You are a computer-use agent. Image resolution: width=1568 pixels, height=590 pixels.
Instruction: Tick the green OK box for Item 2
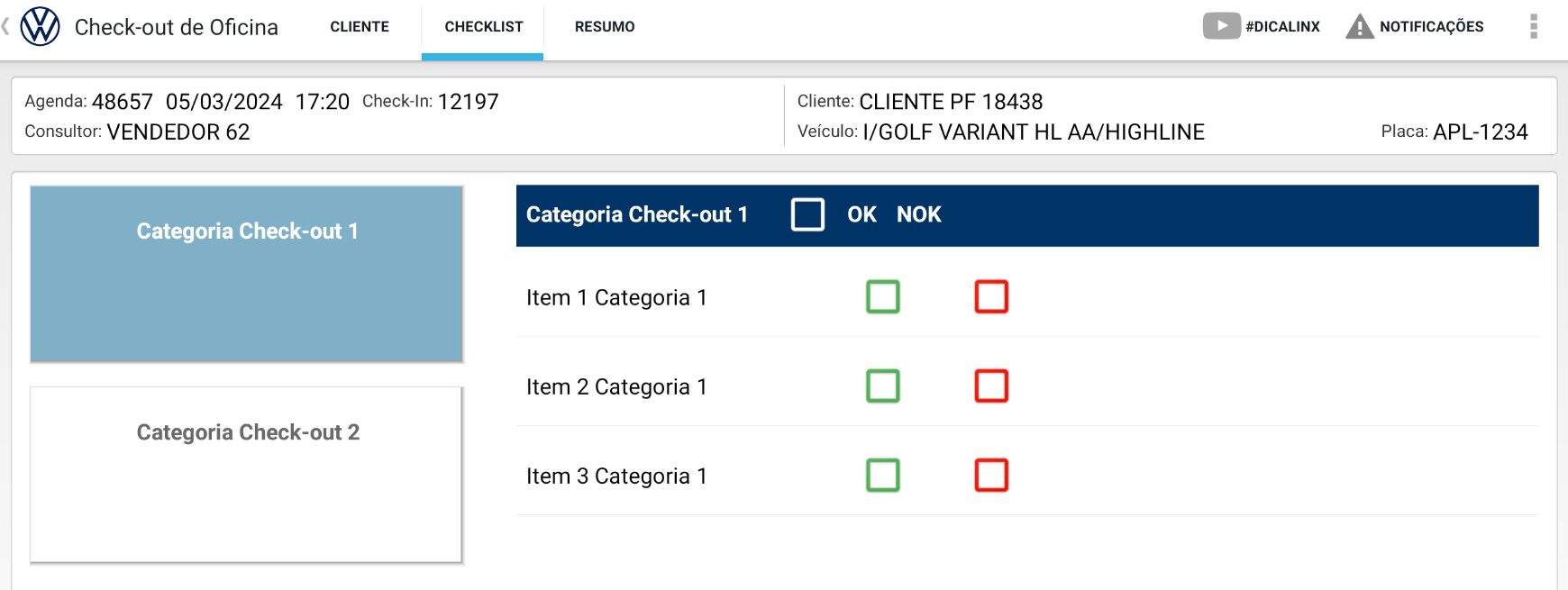[883, 386]
